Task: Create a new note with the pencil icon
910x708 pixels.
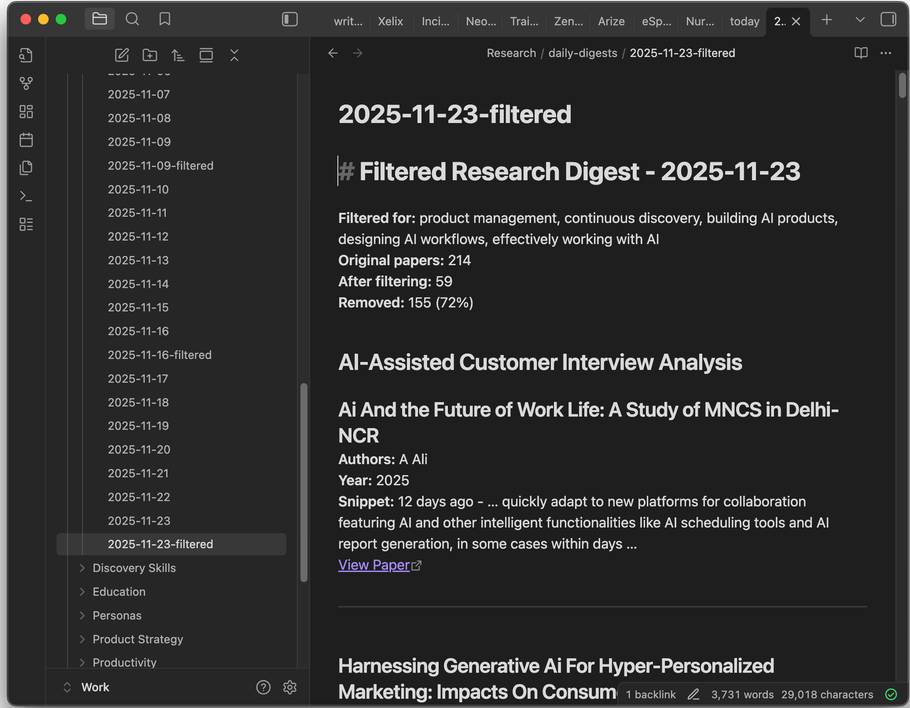Action: [121, 55]
